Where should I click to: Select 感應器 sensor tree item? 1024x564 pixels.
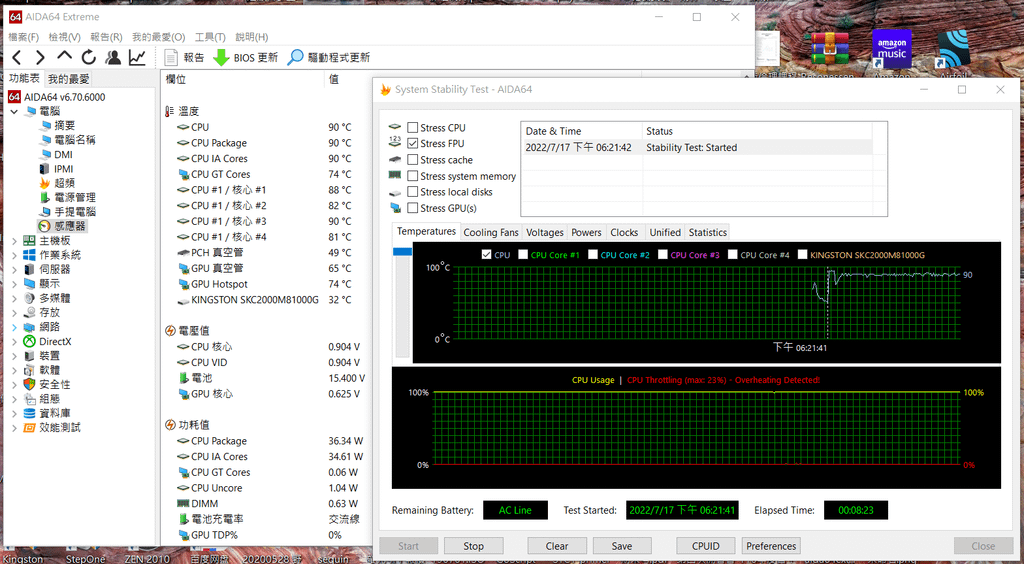click(x=62, y=226)
